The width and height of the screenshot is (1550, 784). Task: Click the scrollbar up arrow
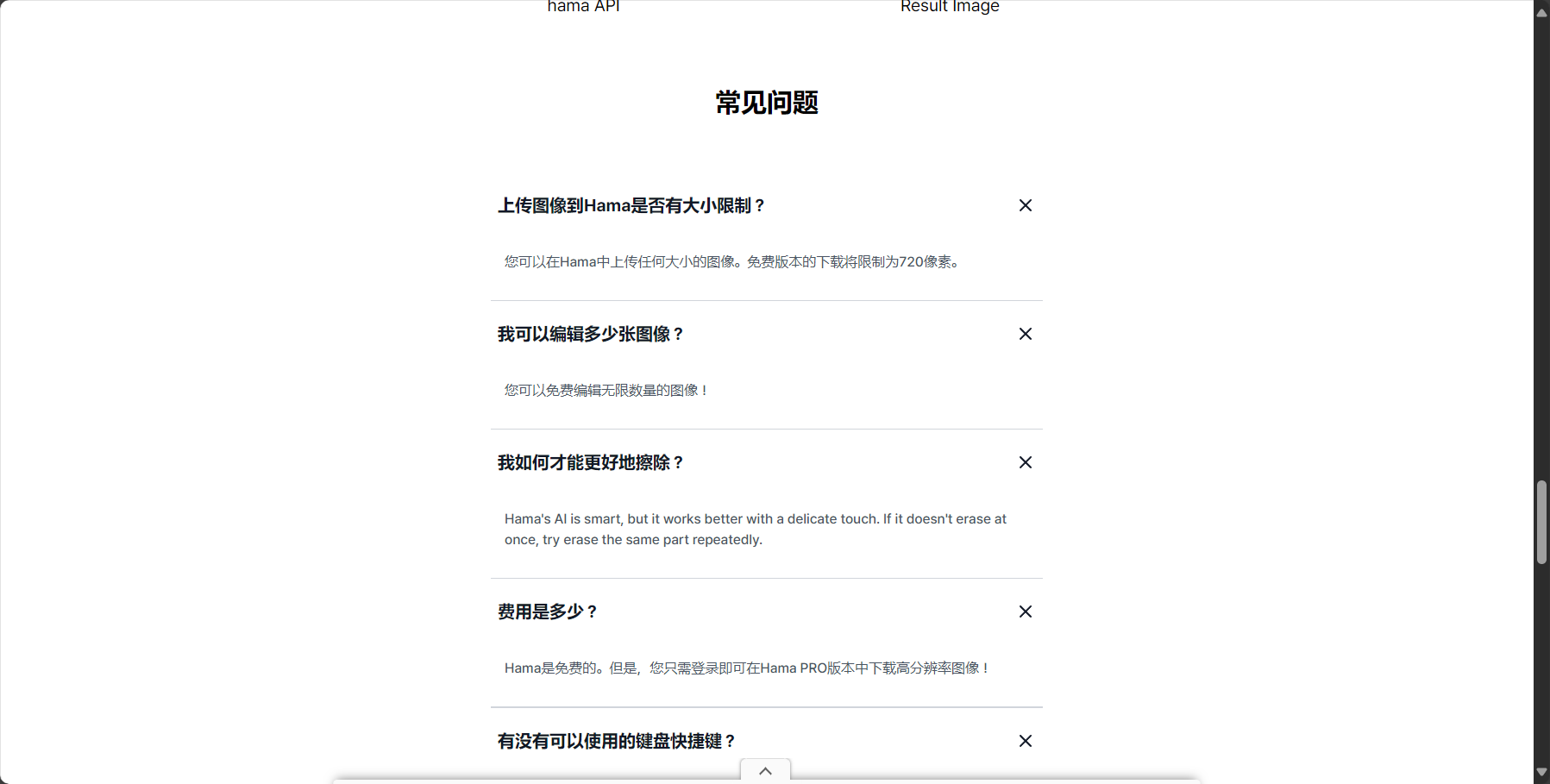tap(1541, 13)
